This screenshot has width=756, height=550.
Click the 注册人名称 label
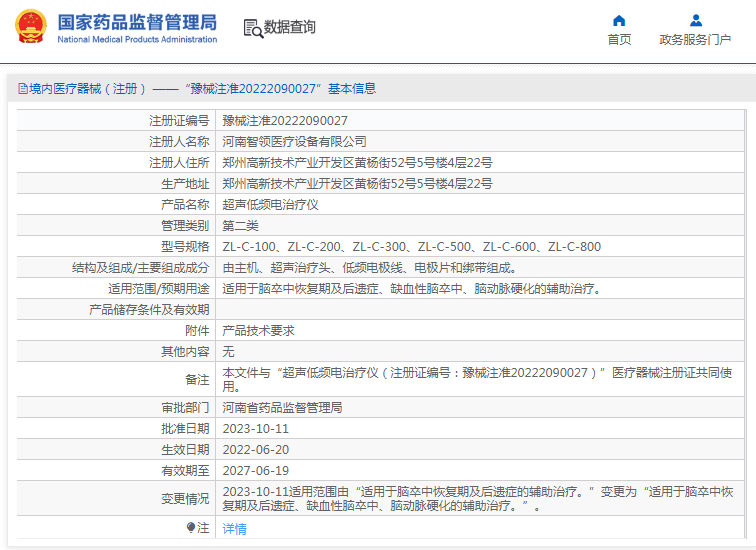tap(179, 142)
